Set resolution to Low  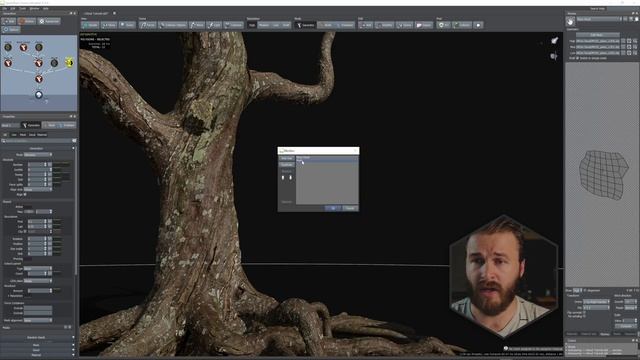(276, 25)
